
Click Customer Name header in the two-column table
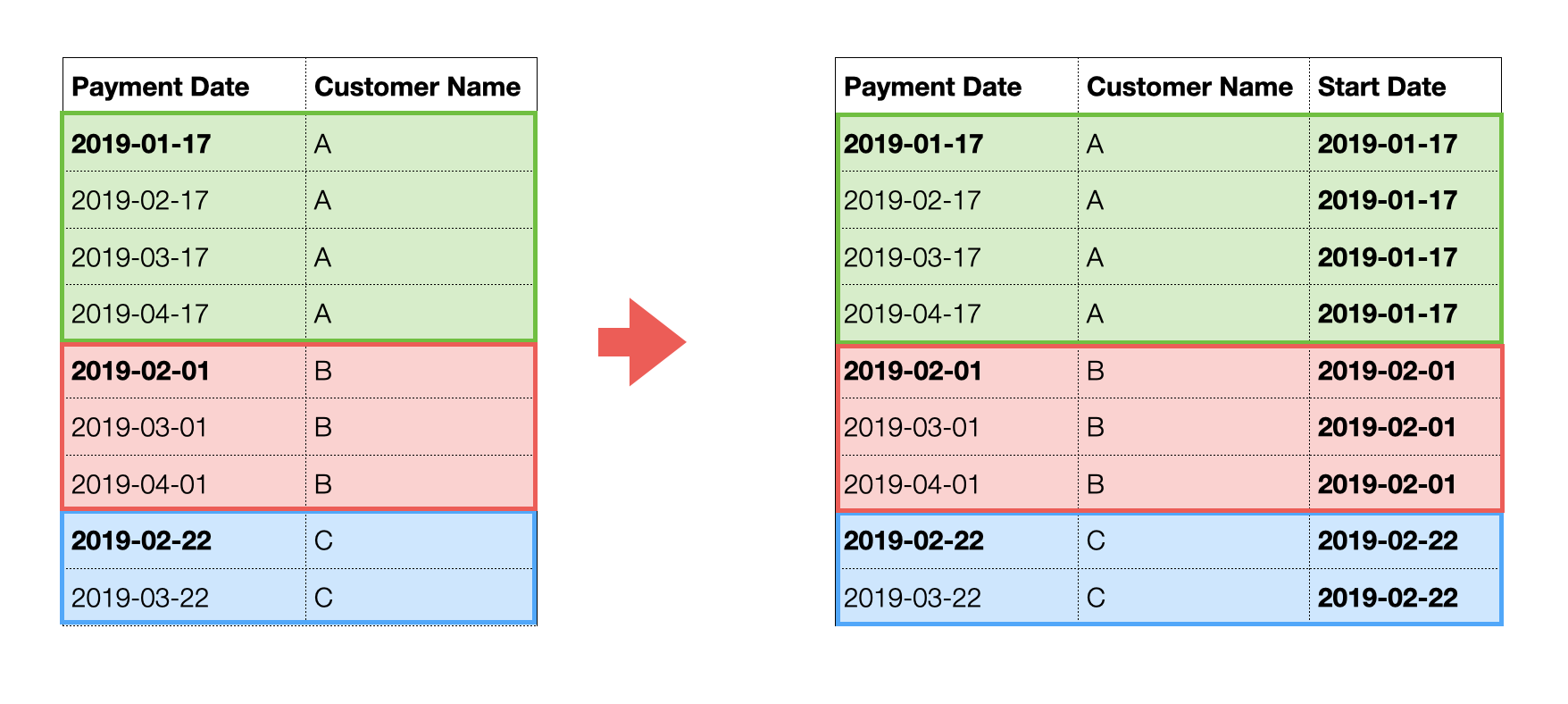[x=417, y=87]
